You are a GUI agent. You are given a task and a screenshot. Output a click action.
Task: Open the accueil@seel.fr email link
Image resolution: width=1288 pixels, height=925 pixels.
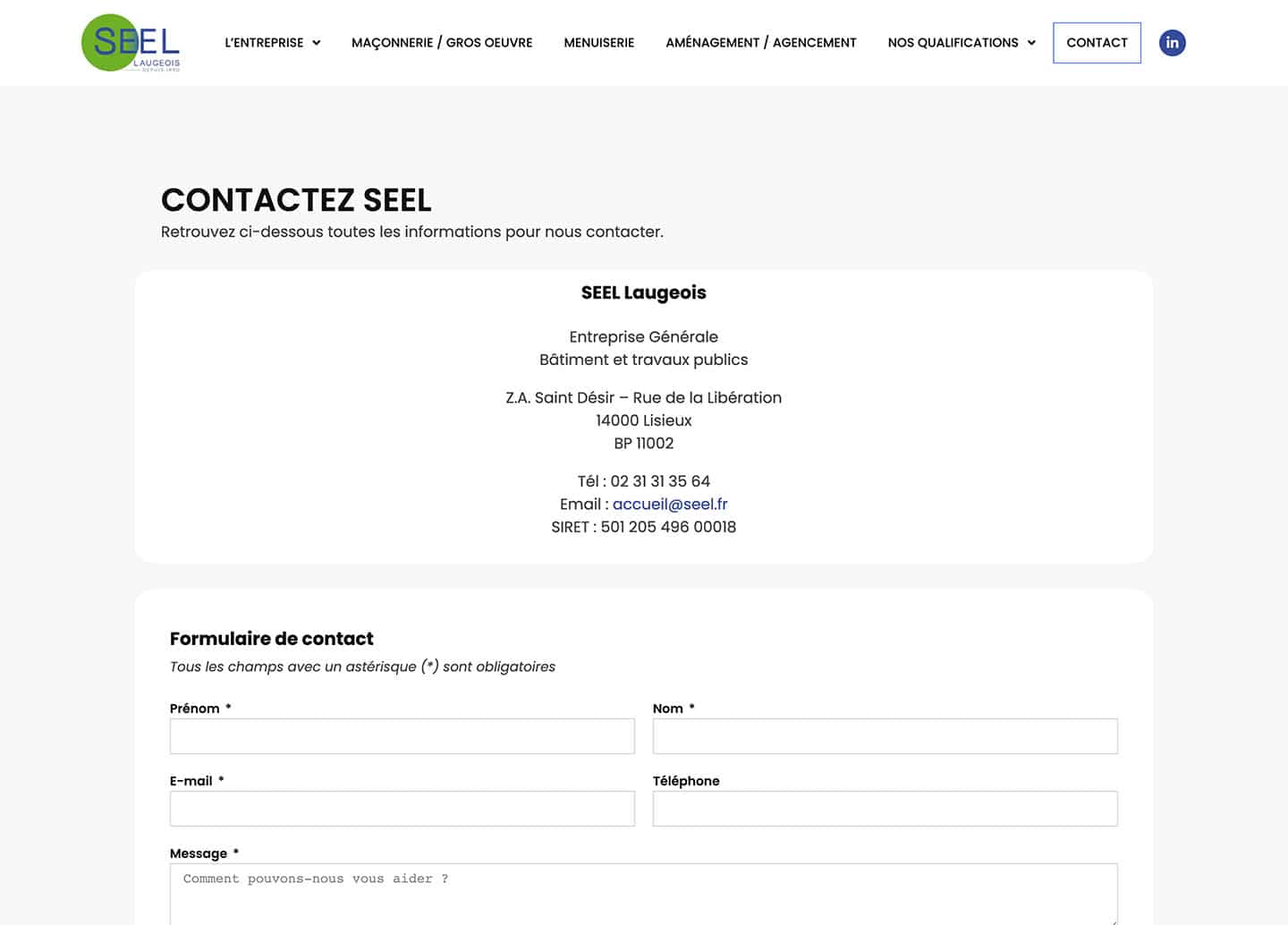pyautogui.click(x=670, y=504)
